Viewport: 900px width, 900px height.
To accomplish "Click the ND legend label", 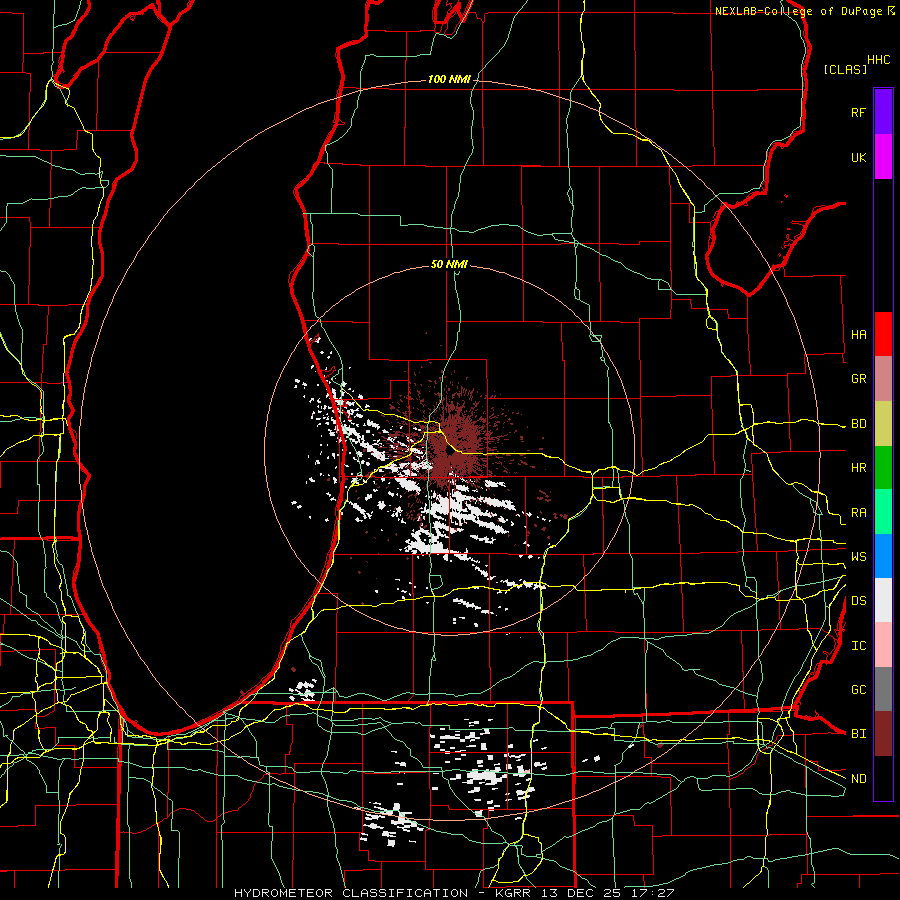I will pyautogui.click(x=858, y=779).
